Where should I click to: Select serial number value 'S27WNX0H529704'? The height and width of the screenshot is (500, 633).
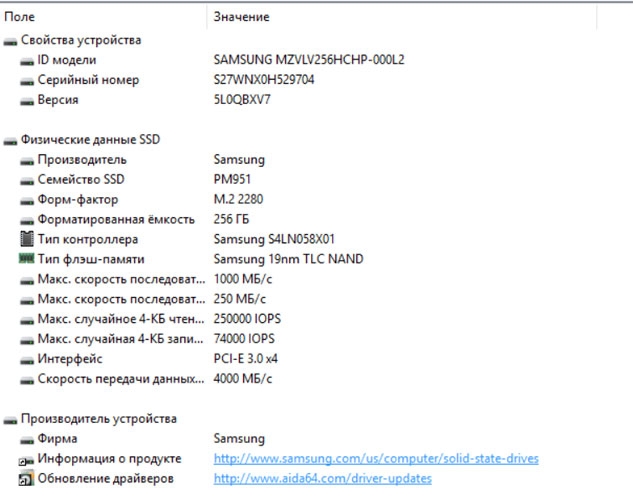point(264,79)
